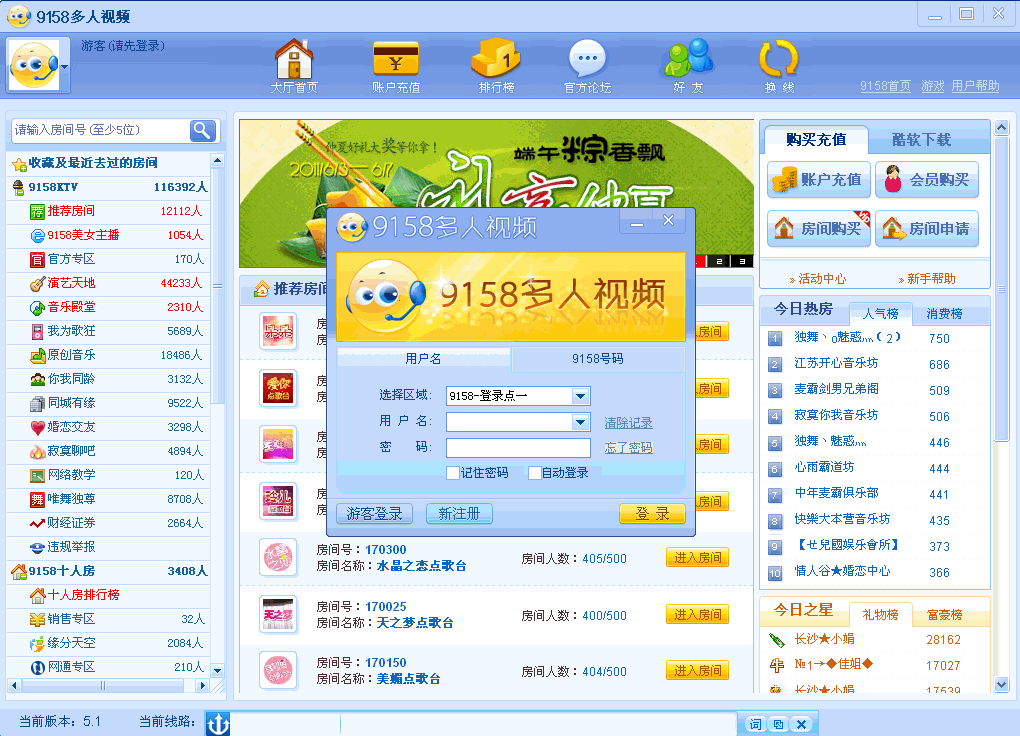Click the 美媚点歌台 room thumbnail

point(278,670)
